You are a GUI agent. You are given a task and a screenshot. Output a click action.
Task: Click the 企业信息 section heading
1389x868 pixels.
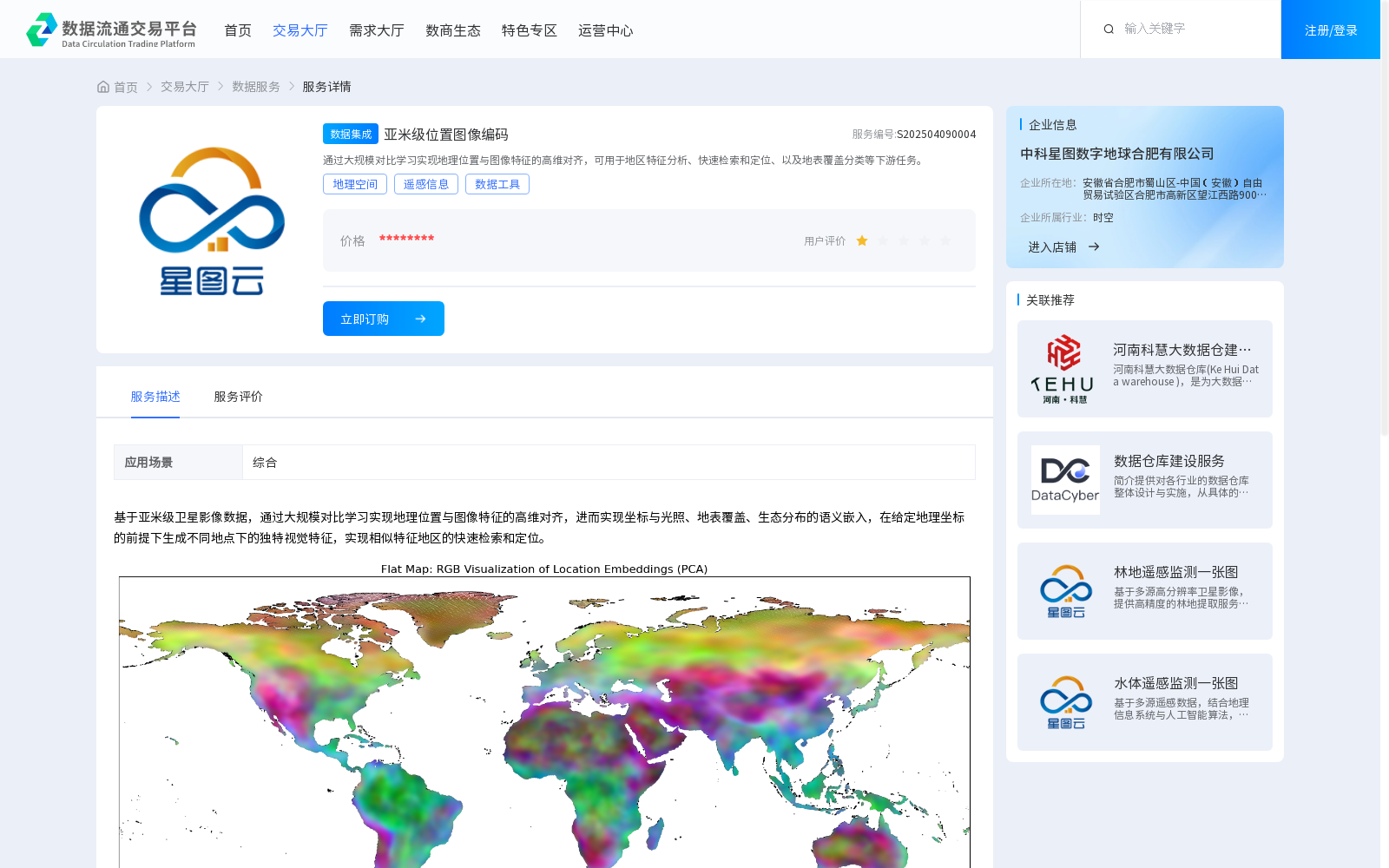(x=1053, y=125)
